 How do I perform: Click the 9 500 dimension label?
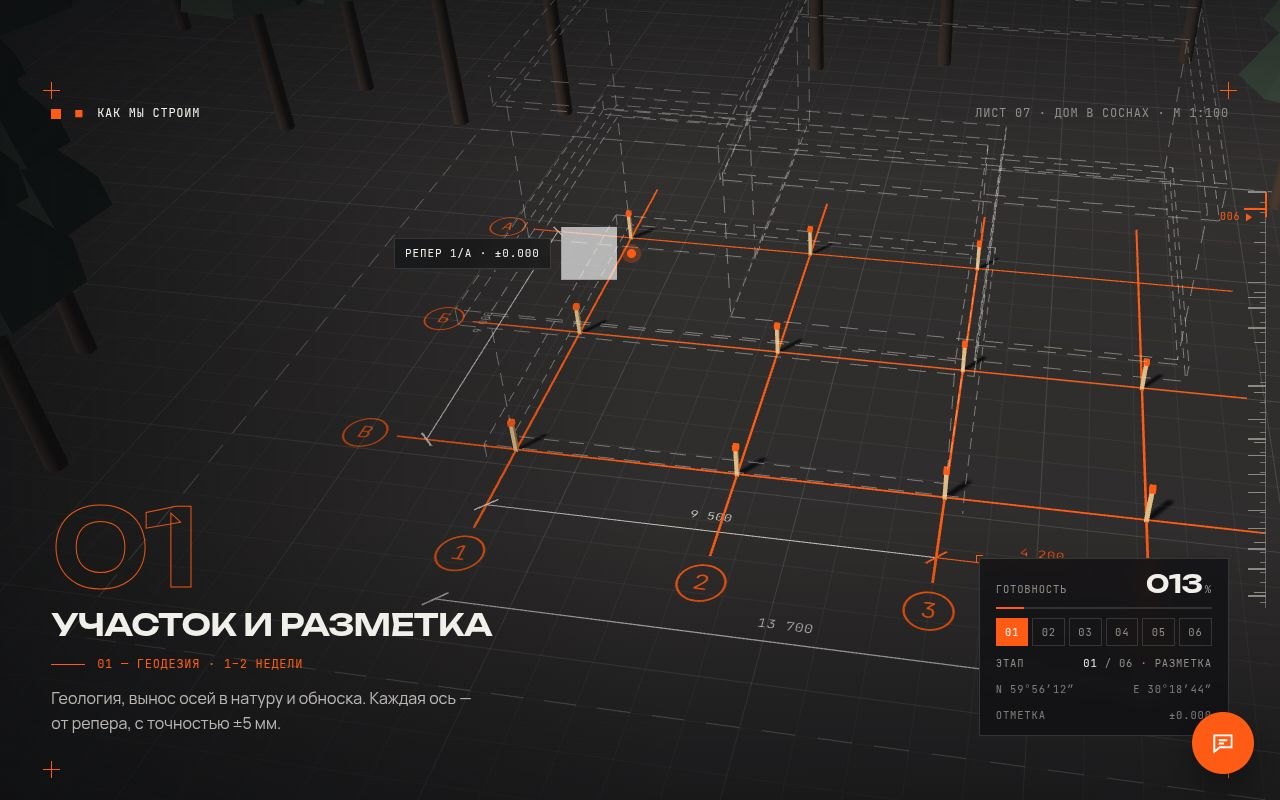[711, 516]
